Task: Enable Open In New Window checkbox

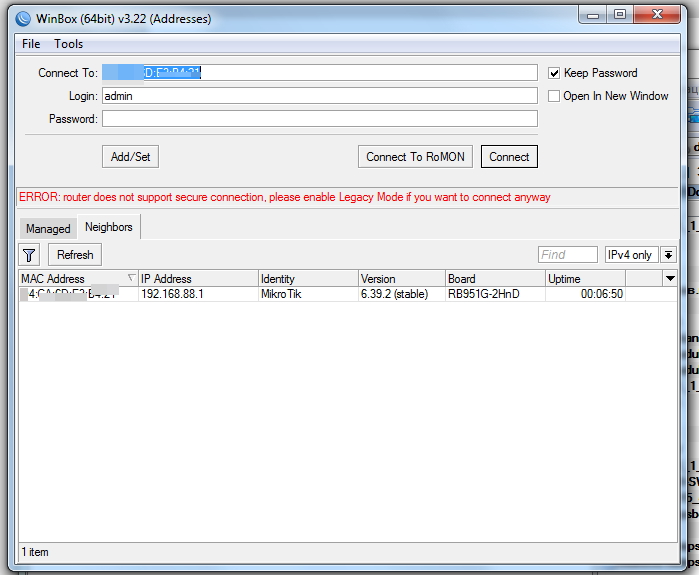Action: [554, 96]
